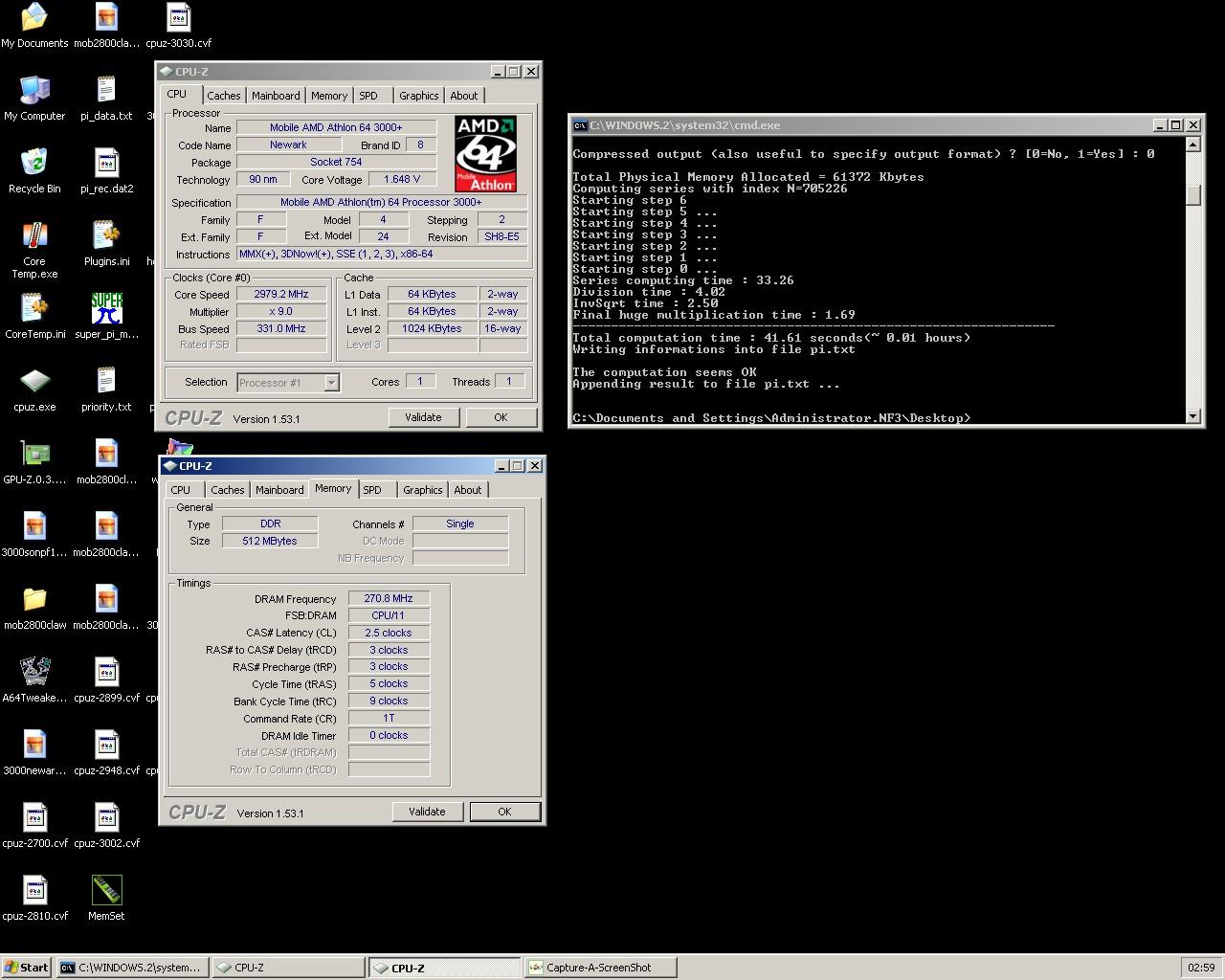The height and width of the screenshot is (980, 1225).
Task: Click Validate in CPU-Z processor window
Action: click(423, 417)
